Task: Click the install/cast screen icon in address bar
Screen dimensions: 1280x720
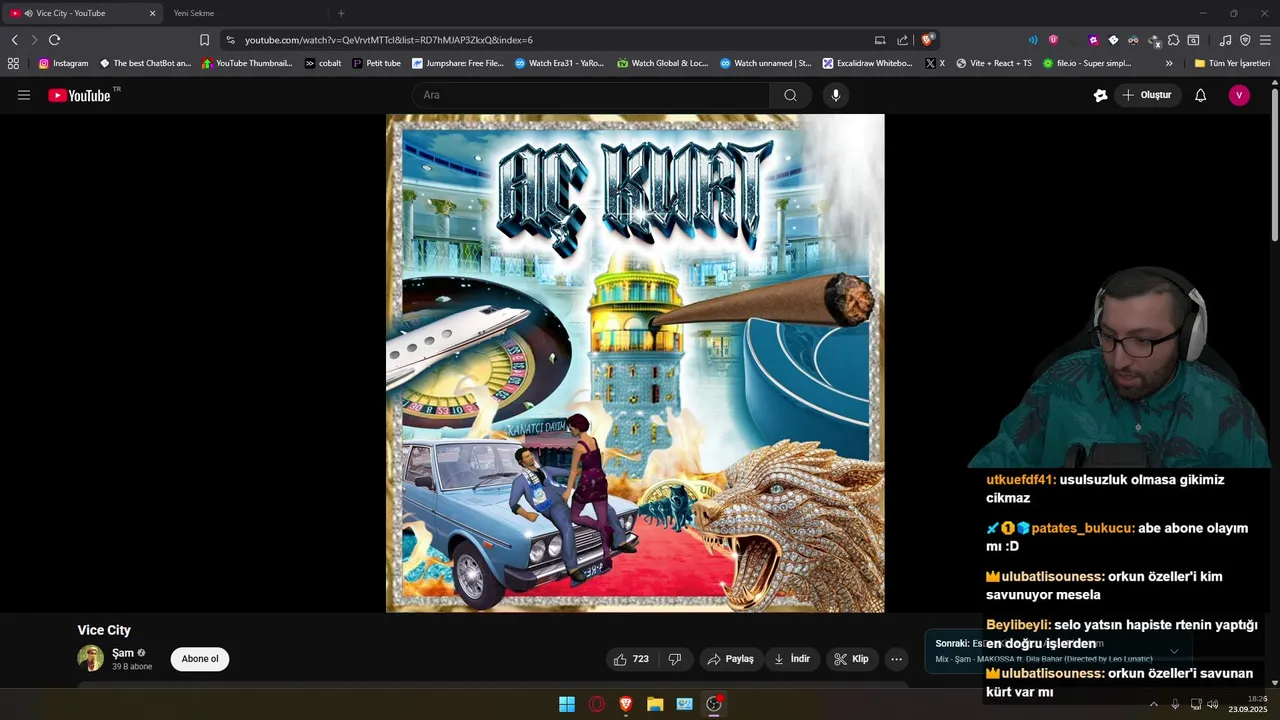Action: (x=880, y=40)
